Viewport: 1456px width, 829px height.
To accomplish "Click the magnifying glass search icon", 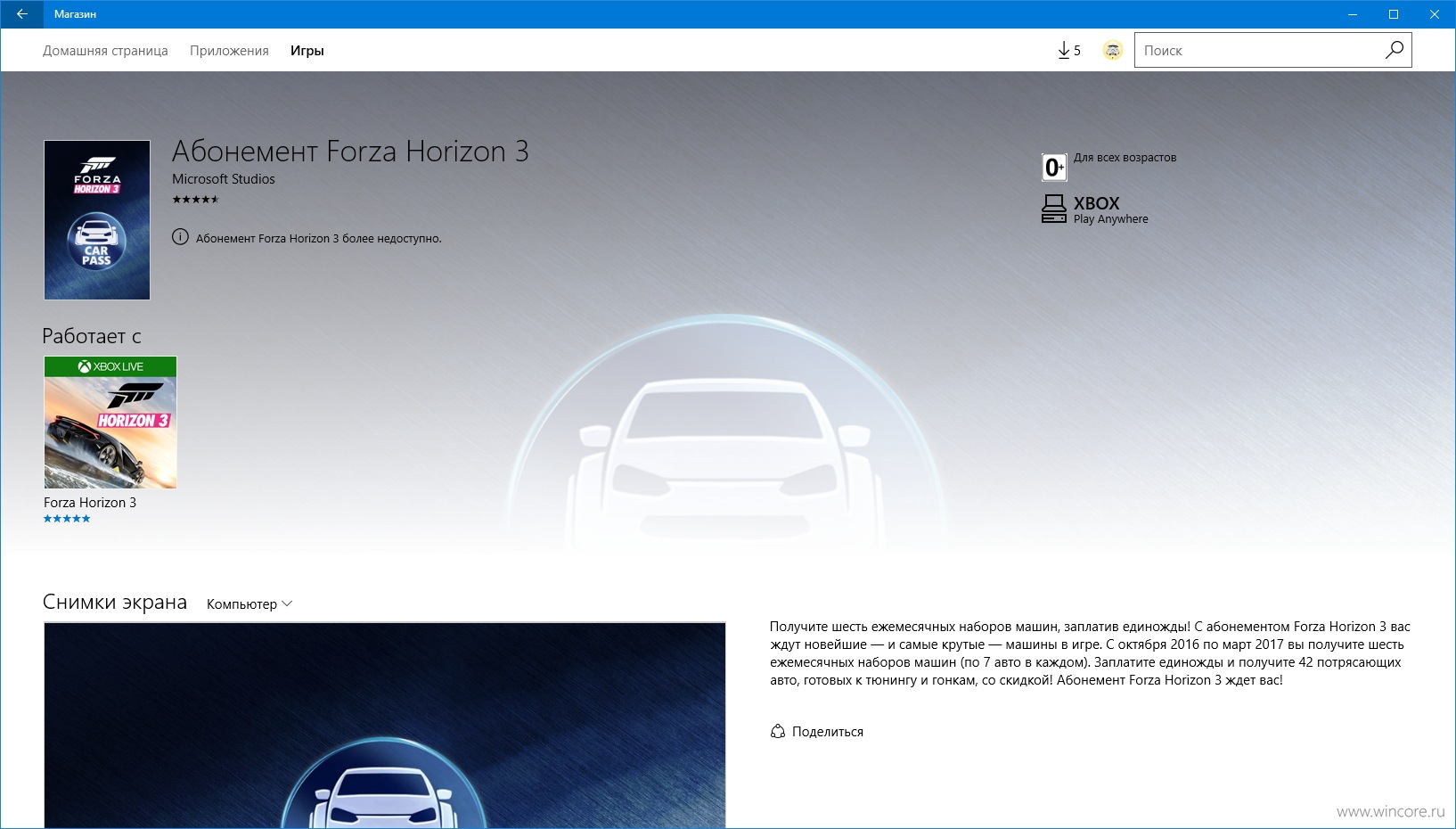I will coord(1395,50).
